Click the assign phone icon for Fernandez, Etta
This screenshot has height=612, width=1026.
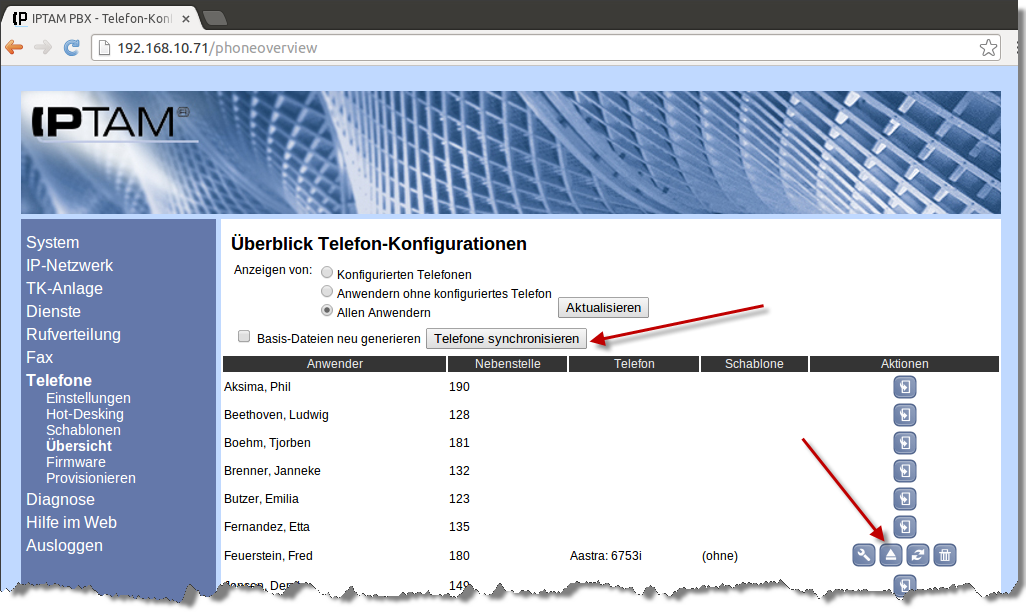click(x=904, y=526)
